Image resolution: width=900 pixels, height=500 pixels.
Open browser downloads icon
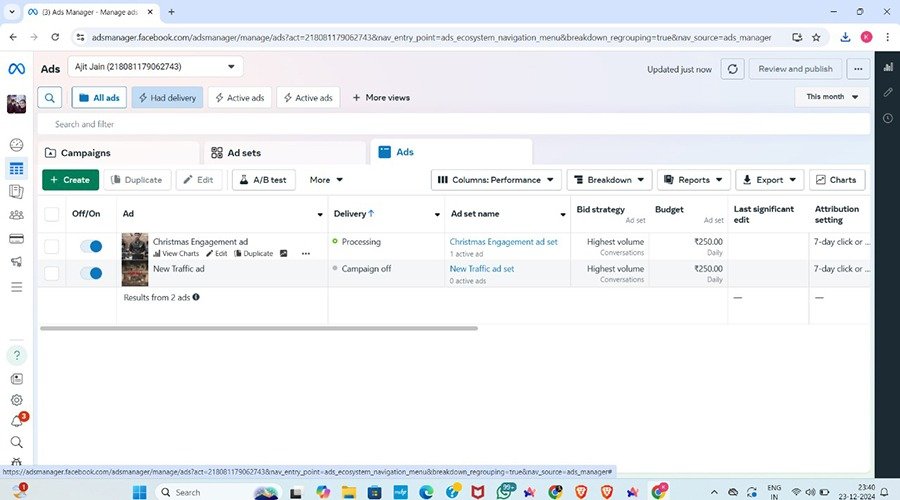(845, 37)
